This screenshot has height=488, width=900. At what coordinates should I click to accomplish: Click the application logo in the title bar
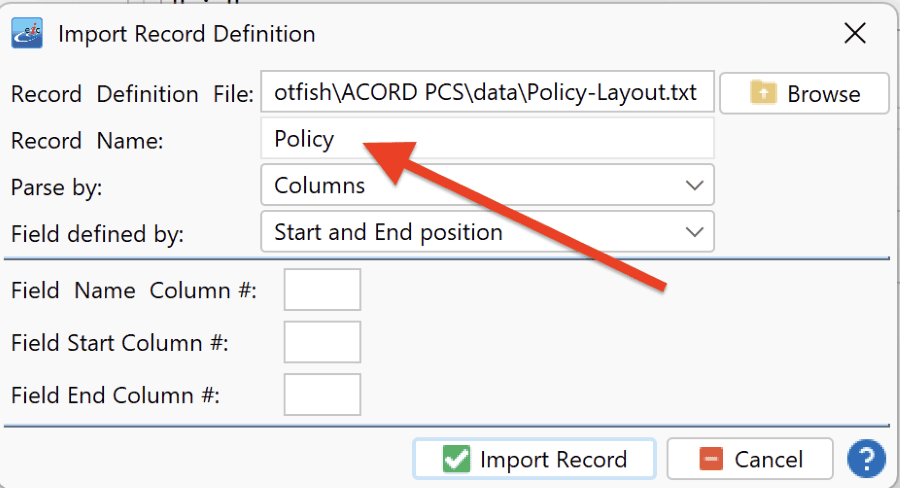coord(27,33)
